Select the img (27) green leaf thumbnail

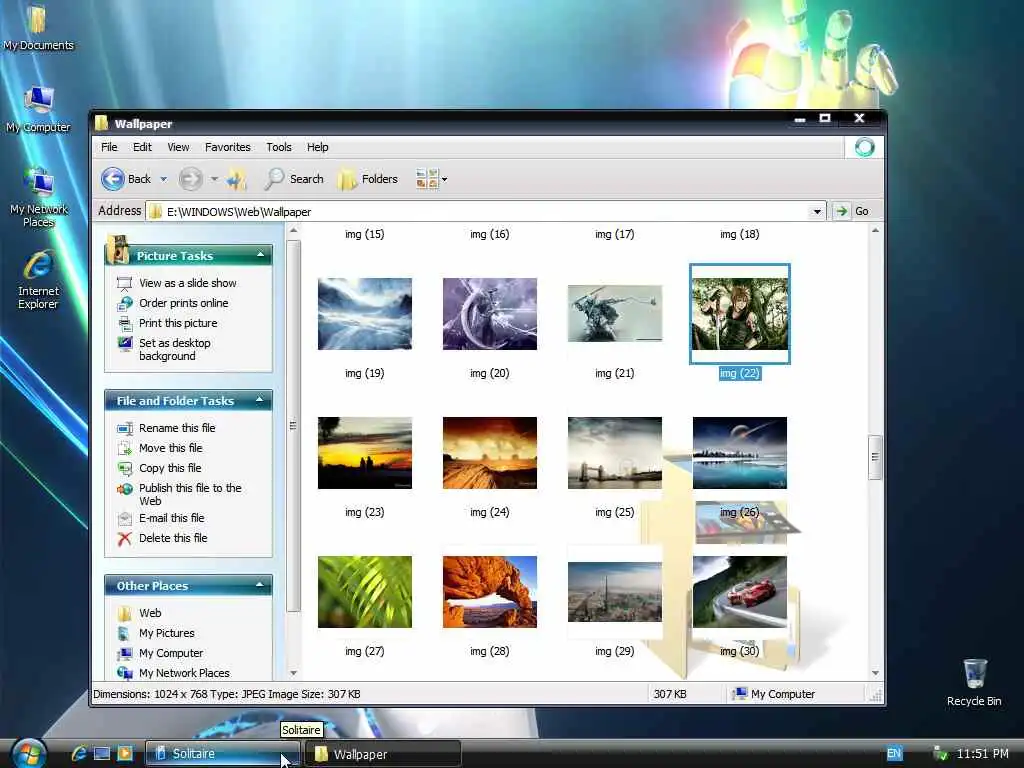click(364, 592)
